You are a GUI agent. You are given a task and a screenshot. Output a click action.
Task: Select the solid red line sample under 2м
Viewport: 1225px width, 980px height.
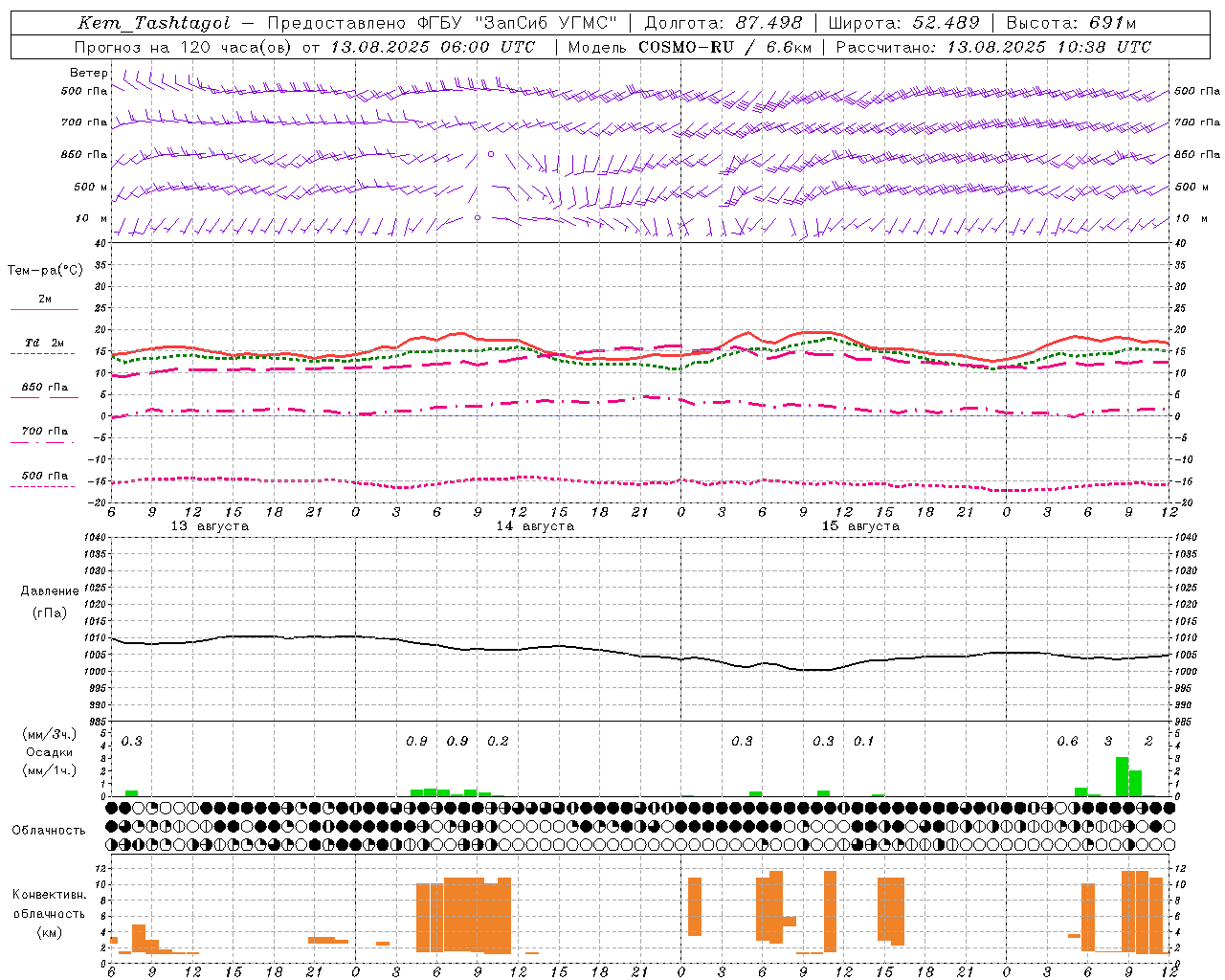43,309
